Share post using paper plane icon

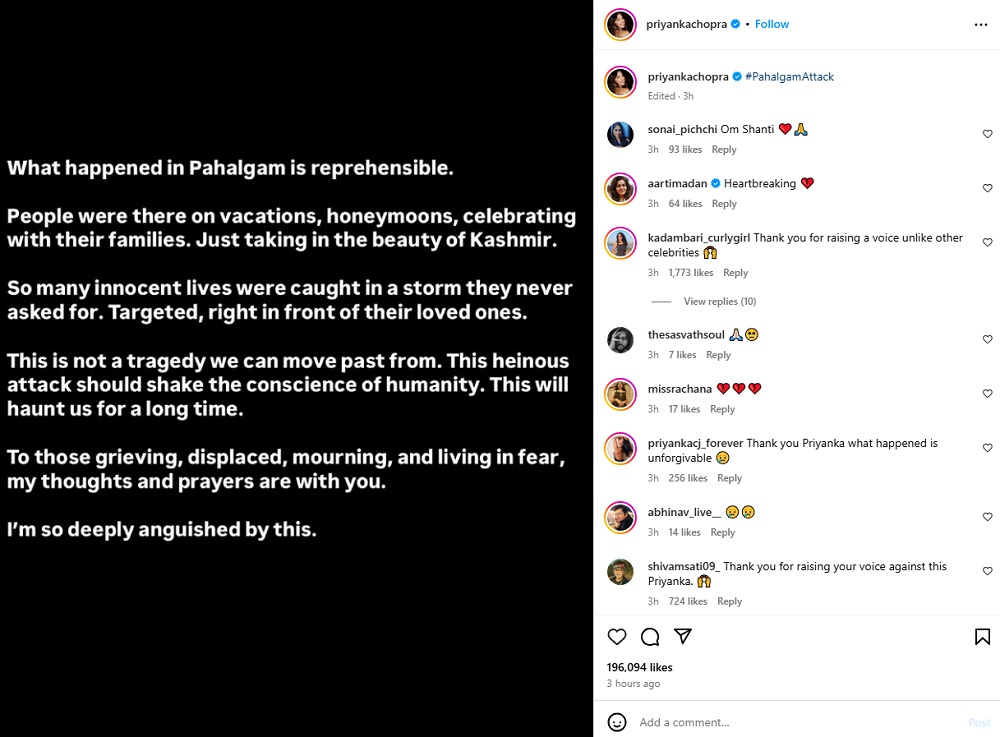click(683, 637)
